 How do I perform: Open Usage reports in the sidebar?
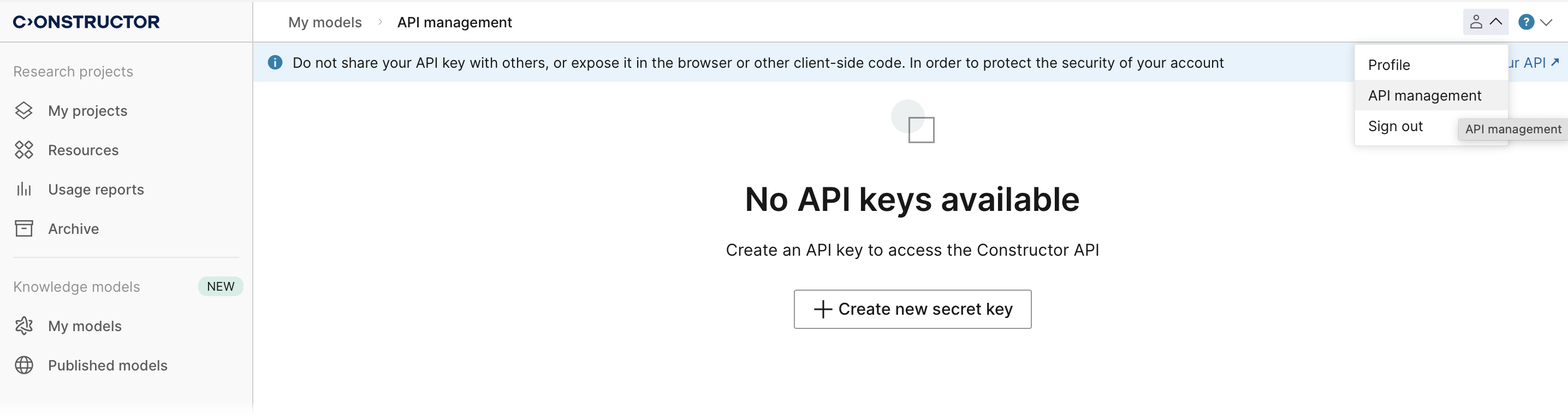(x=96, y=190)
